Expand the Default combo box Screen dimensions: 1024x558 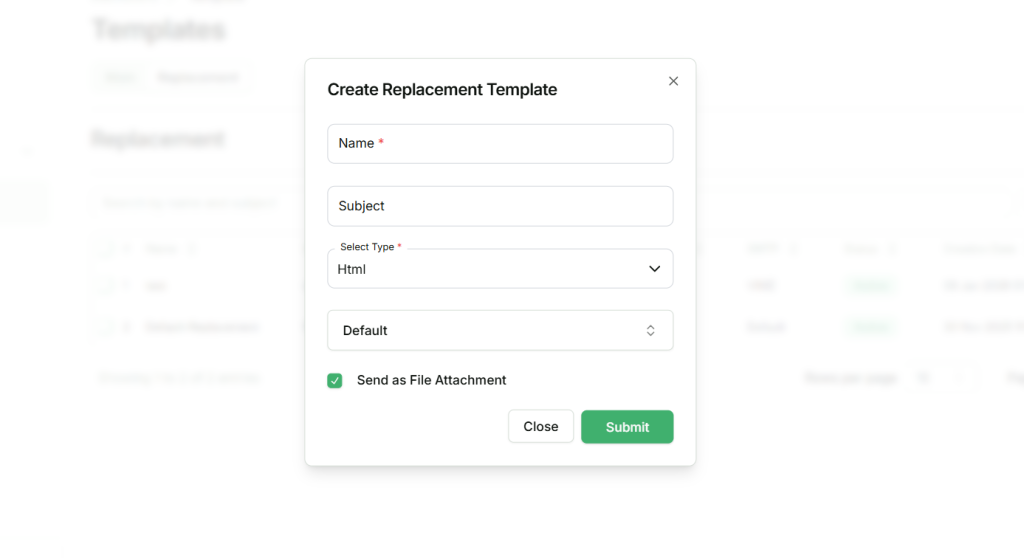[500, 331]
